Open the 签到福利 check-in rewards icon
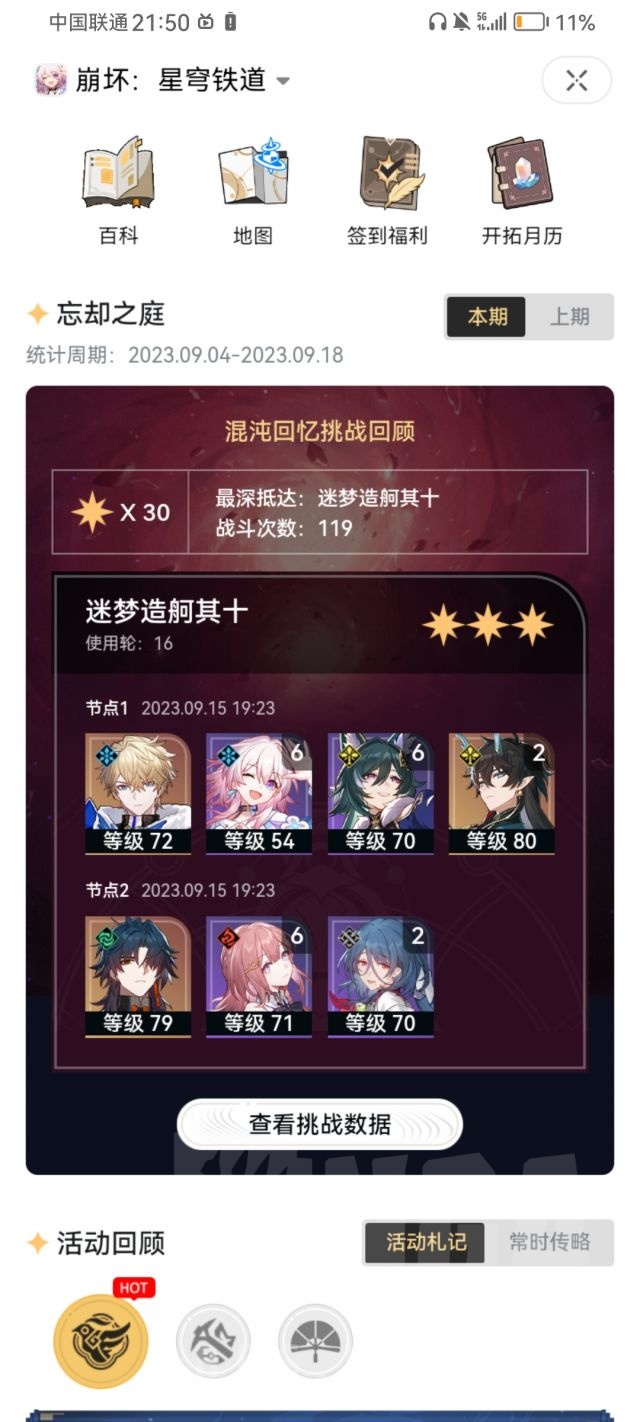The image size is (640, 1422). click(387, 174)
